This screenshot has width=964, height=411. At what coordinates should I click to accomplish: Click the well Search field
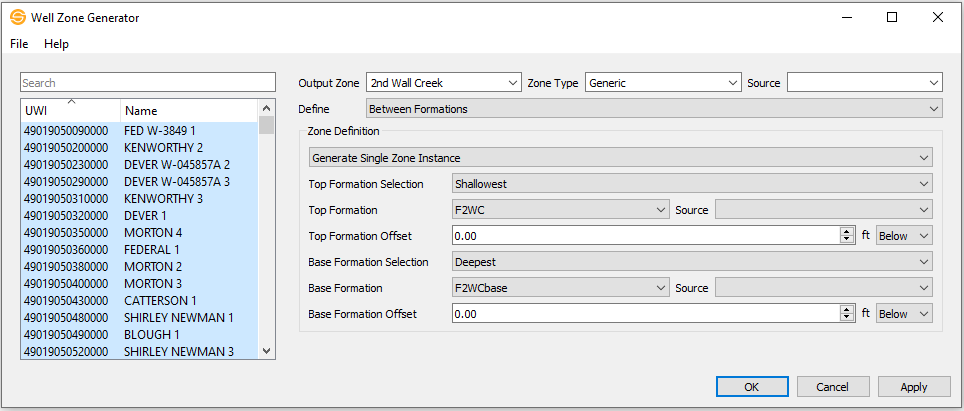(x=147, y=83)
